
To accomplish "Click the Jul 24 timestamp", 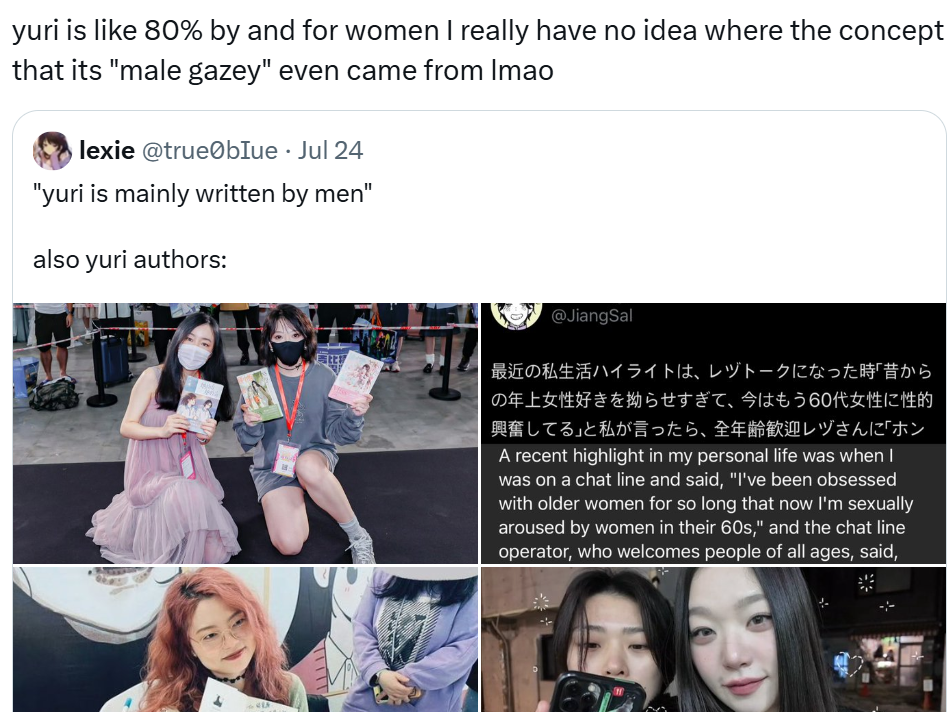I will pos(330,150).
